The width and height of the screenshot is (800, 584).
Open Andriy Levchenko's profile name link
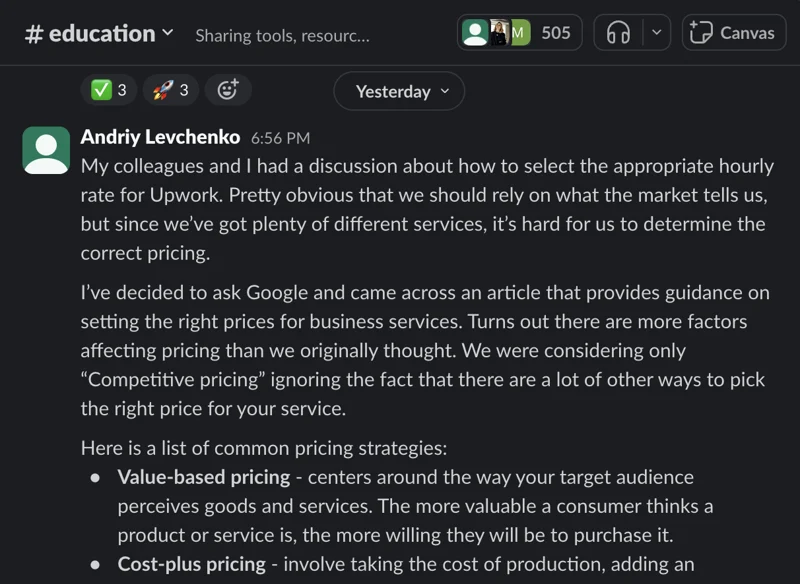coord(160,137)
